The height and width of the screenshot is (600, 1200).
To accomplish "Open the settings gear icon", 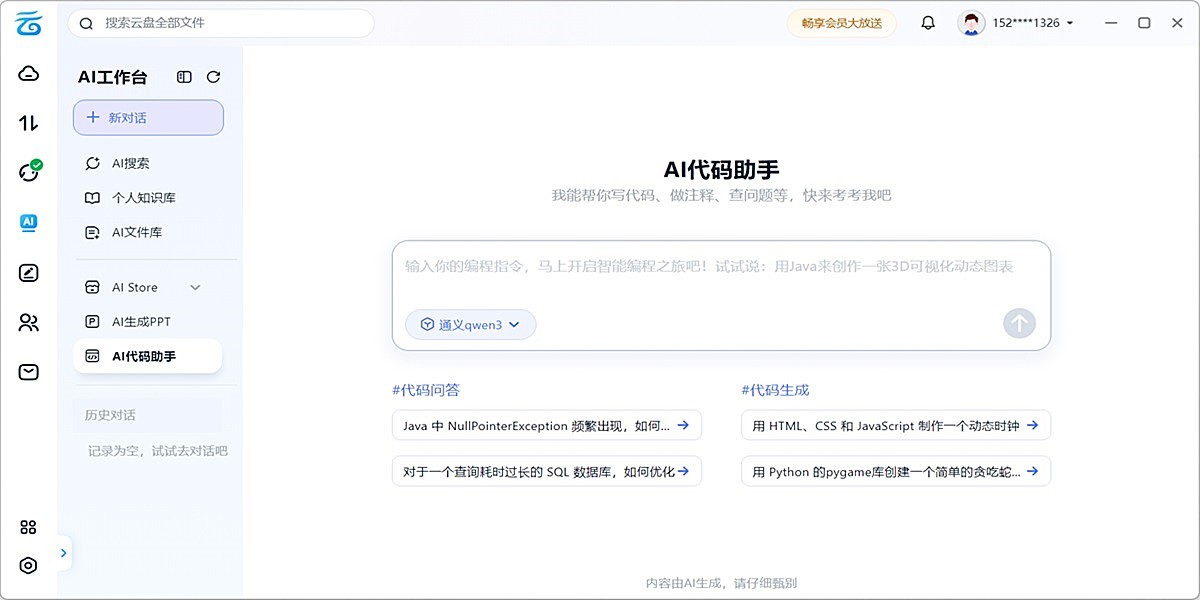I will click(x=29, y=565).
